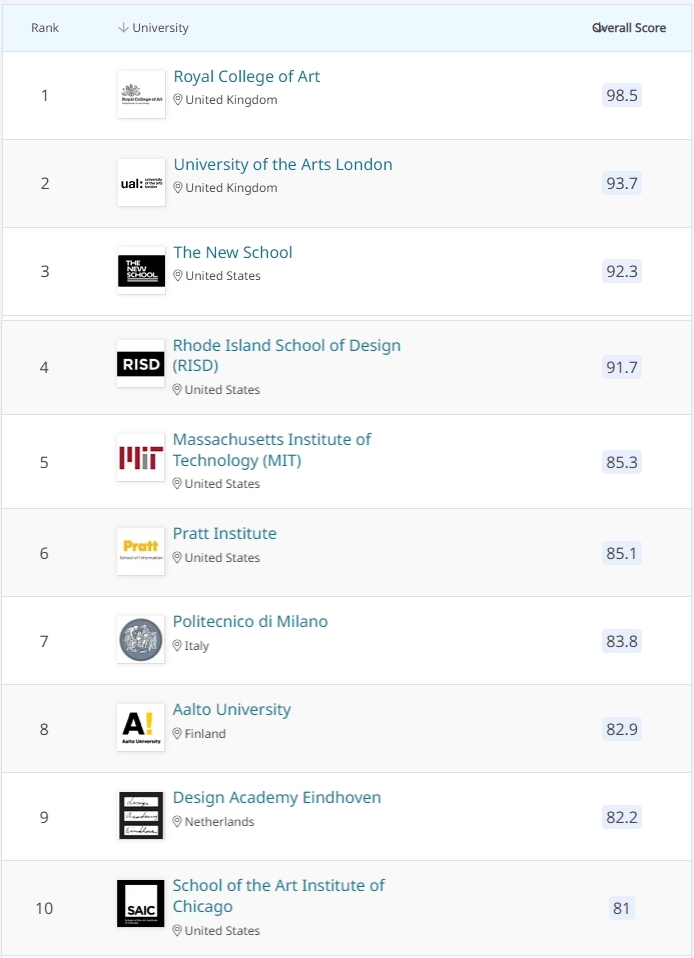Click the Italy location pin icon
The width and height of the screenshot is (694, 958).
coord(178,646)
